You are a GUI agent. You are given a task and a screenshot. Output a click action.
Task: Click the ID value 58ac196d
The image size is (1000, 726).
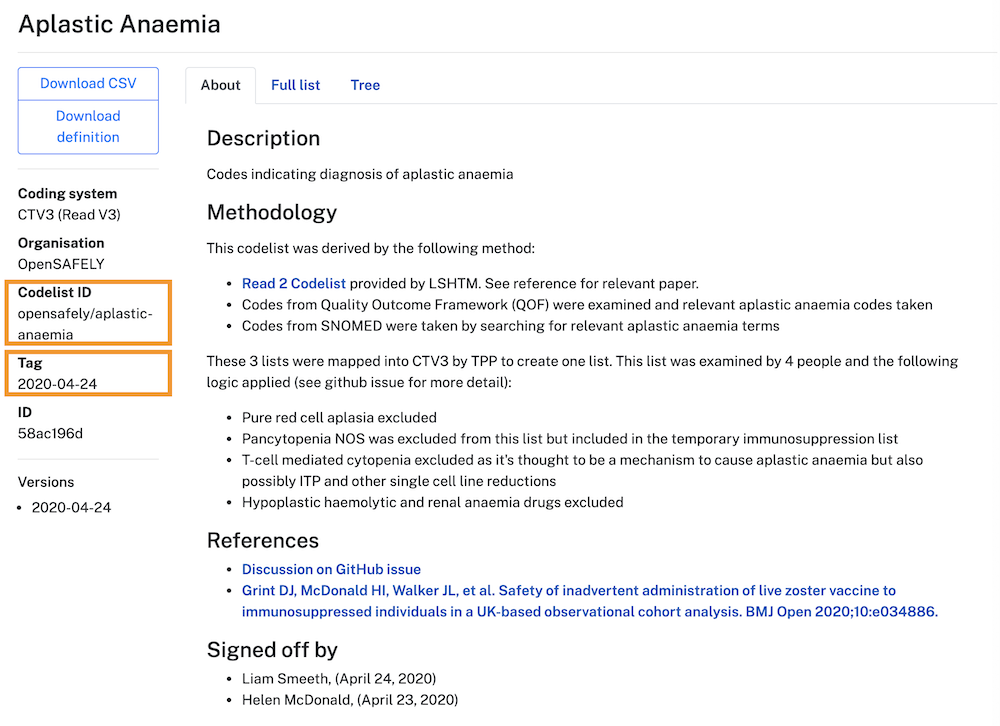50,433
